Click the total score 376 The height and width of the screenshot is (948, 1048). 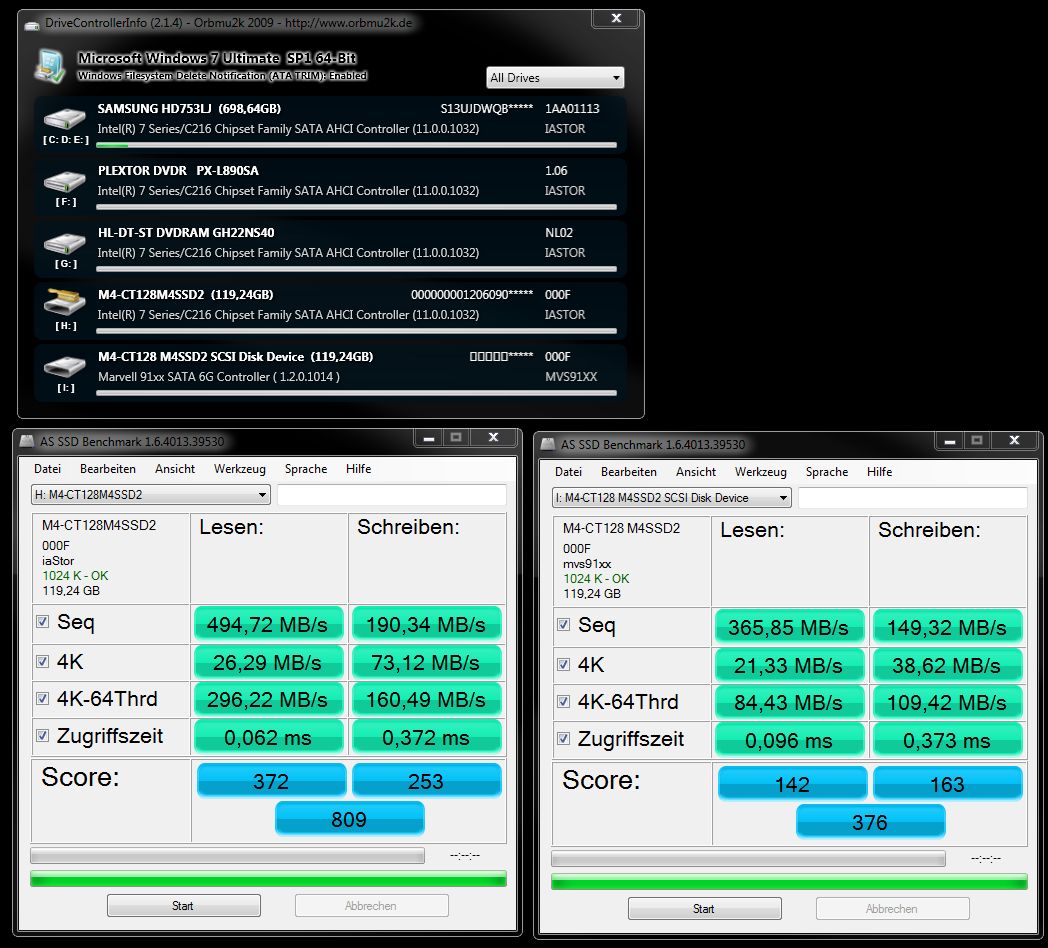(870, 821)
